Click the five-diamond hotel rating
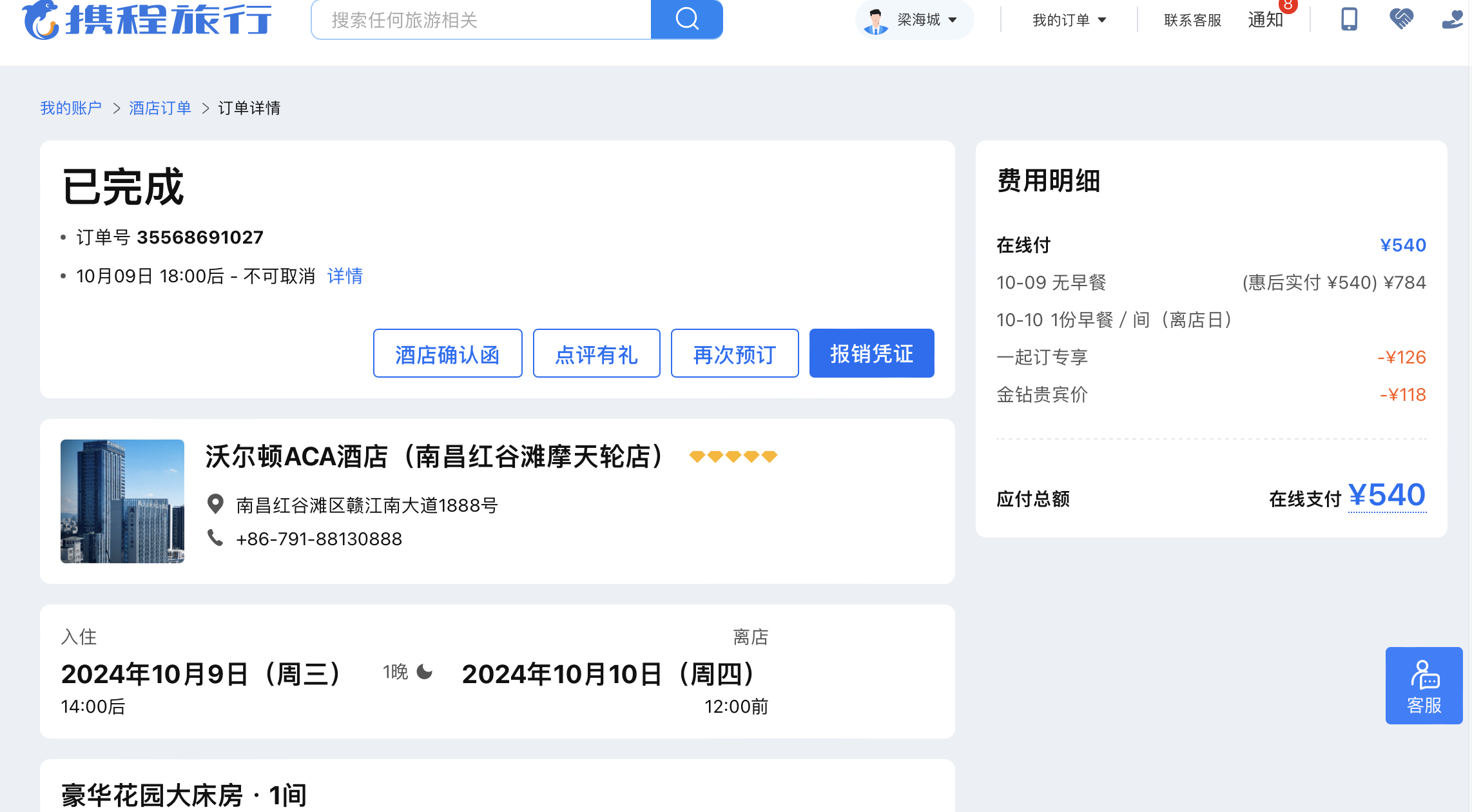Image resolution: width=1472 pixels, height=812 pixels. pyautogui.click(x=733, y=456)
